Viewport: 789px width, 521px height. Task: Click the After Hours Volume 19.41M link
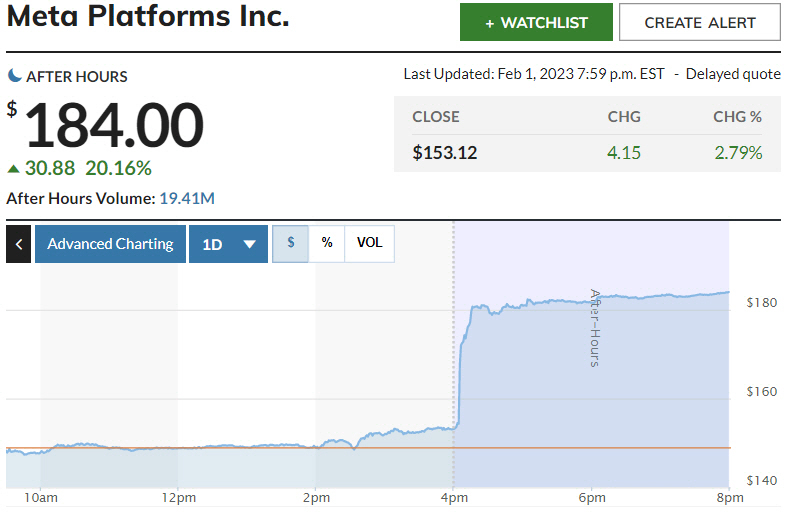point(187,198)
